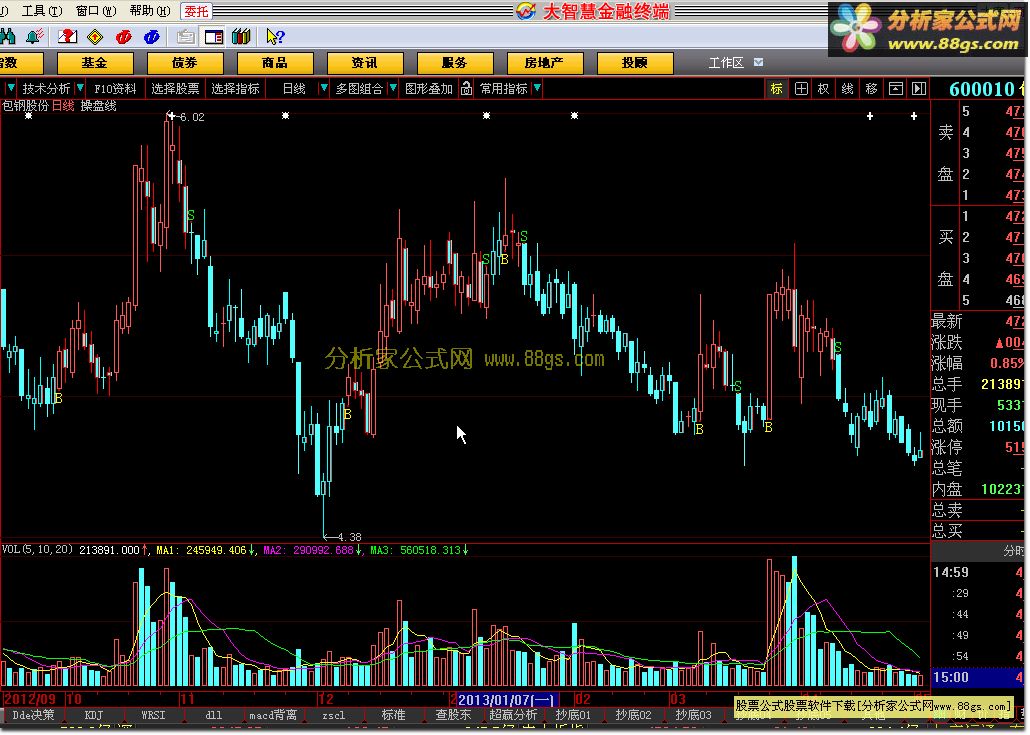1030x735 pixels.
Task: Click the crosshair grid icon
Action: coord(801,89)
